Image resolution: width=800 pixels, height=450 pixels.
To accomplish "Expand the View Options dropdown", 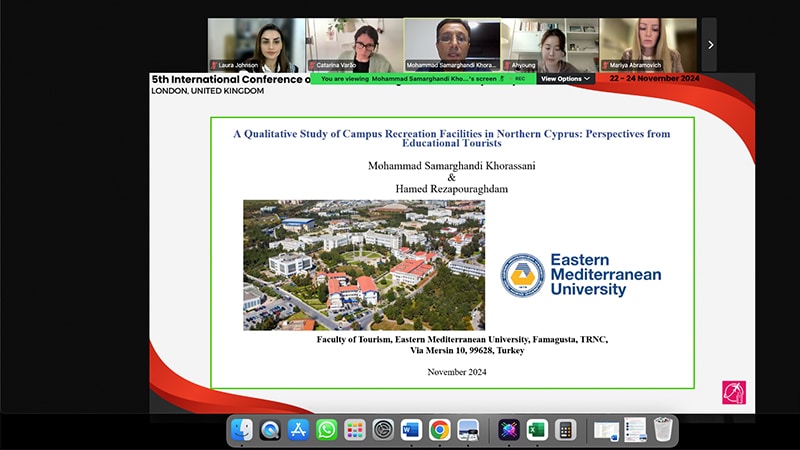I will click(x=566, y=78).
